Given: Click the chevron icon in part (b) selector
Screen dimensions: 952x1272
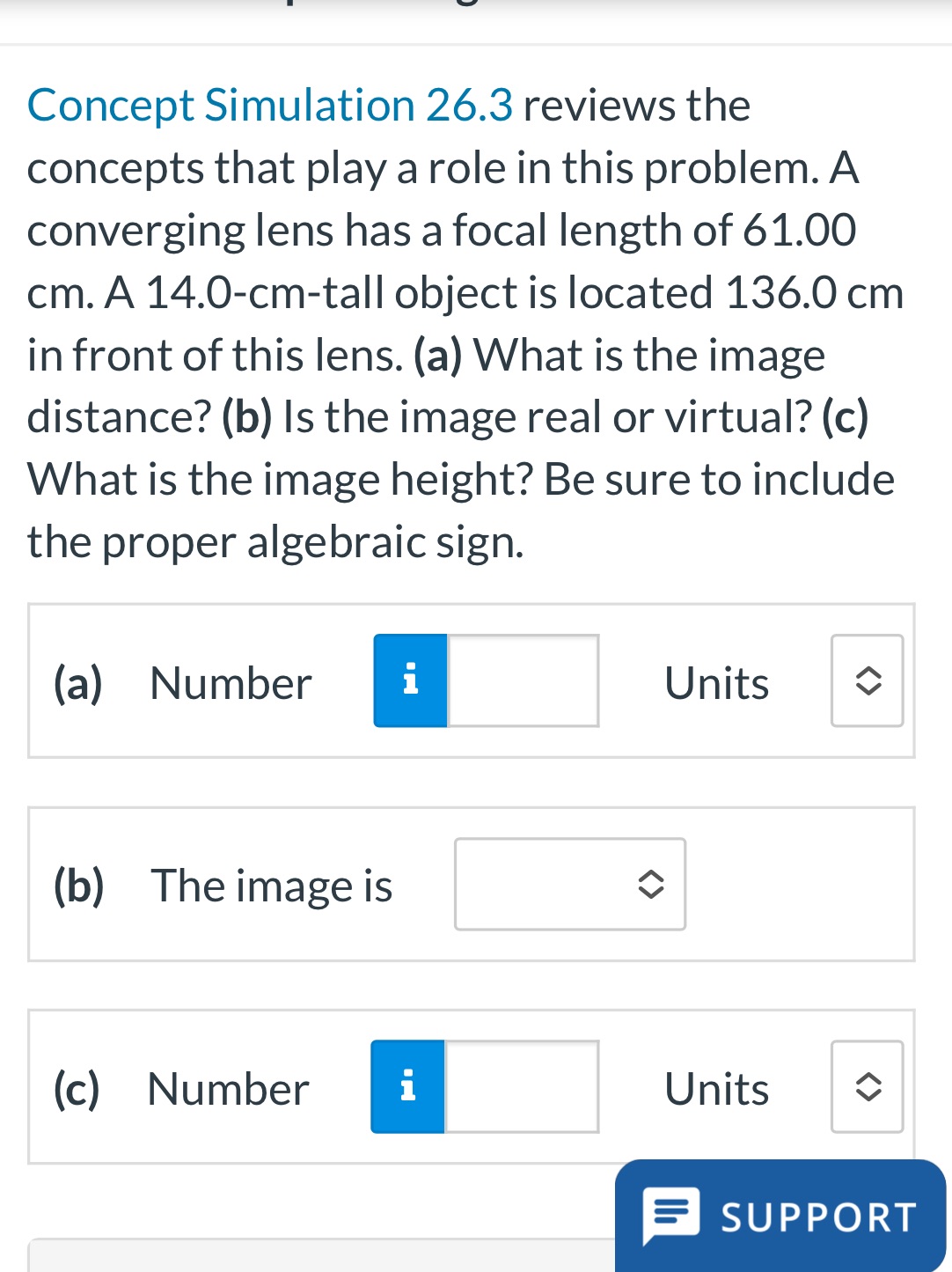Looking at the screenshot, I should pyautogui.click(x=650, y=885).
